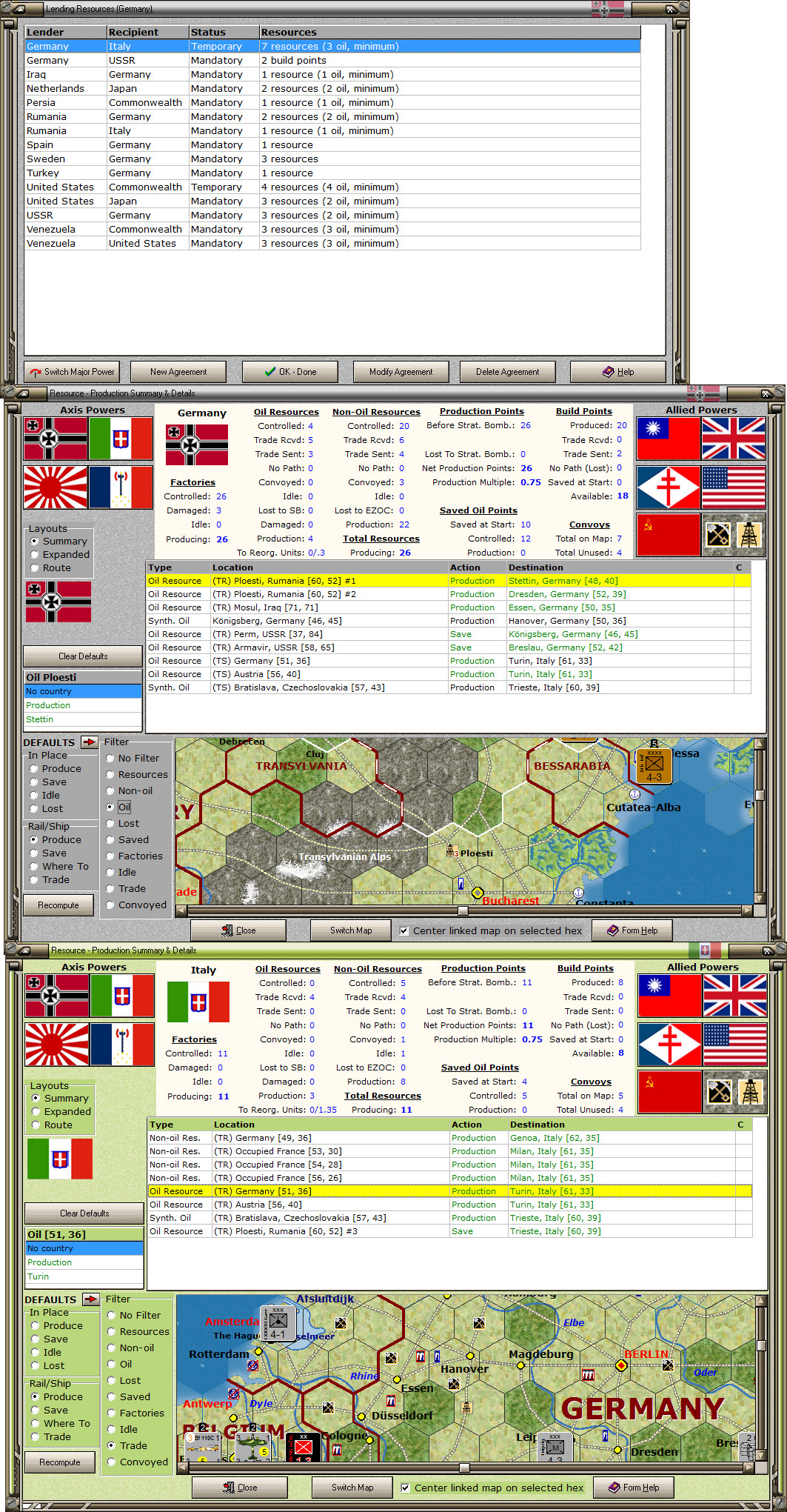Select the Vichy France flag in Italy window's Axis Powers
This screenshot has height=1512, width=787.
pos(122,1045)
